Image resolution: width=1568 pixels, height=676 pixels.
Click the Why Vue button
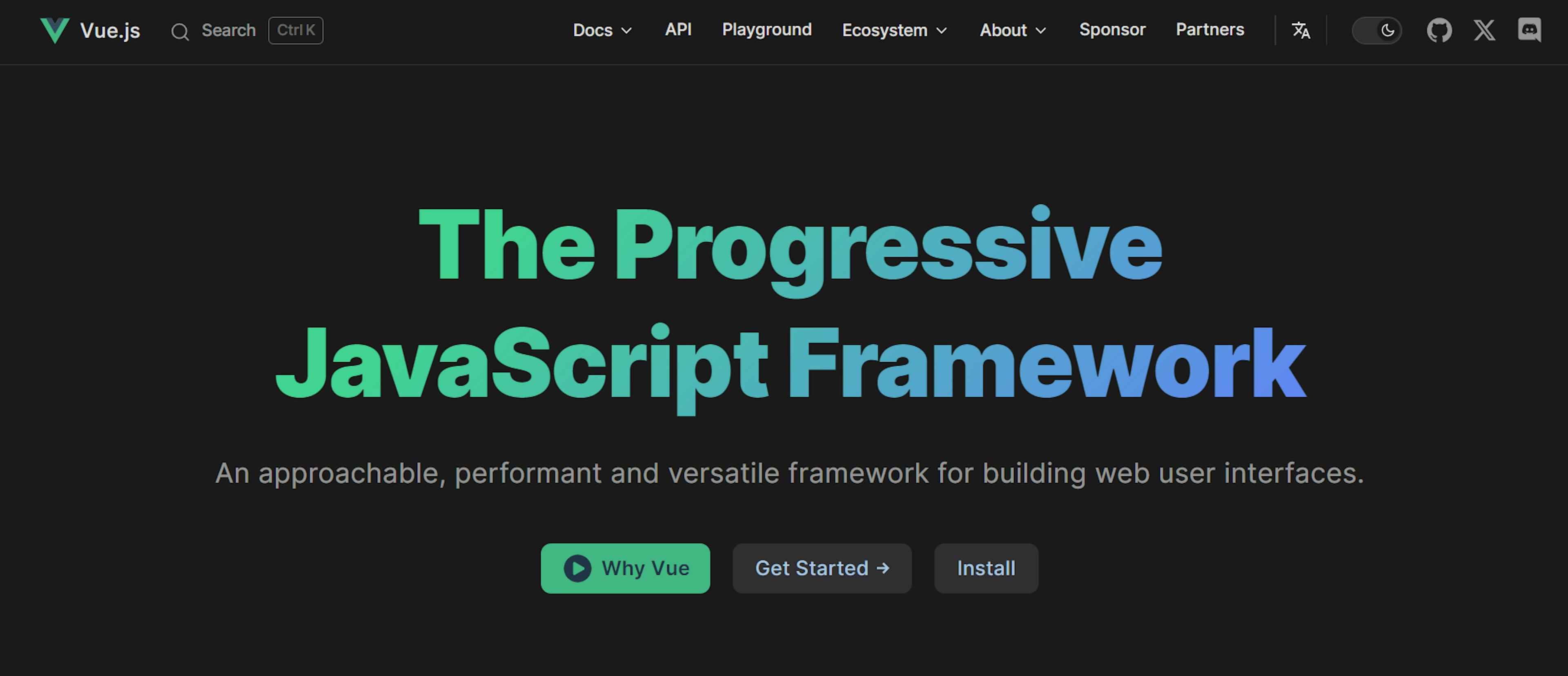point(627,567)
